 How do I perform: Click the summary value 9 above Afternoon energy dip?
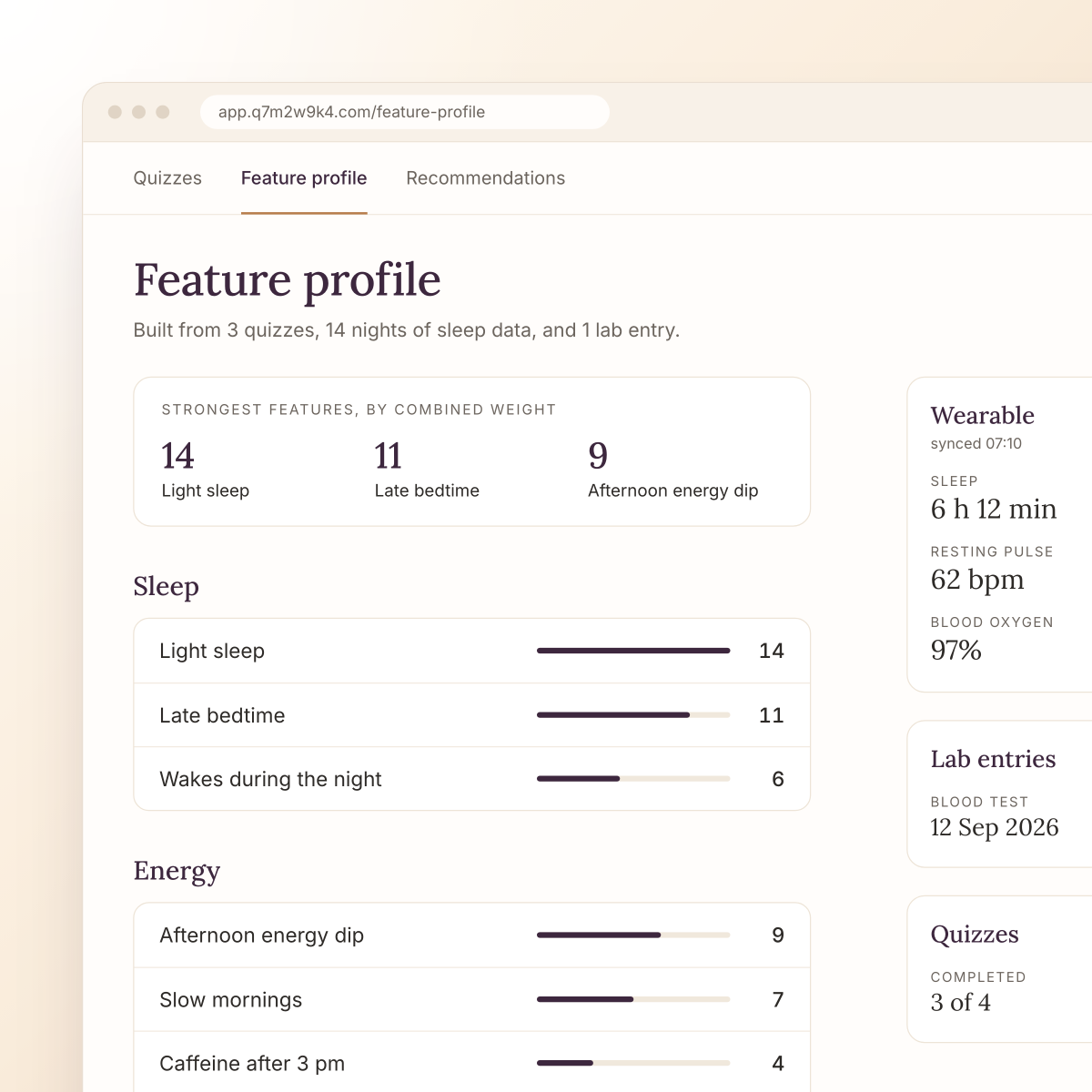[598, 456]
